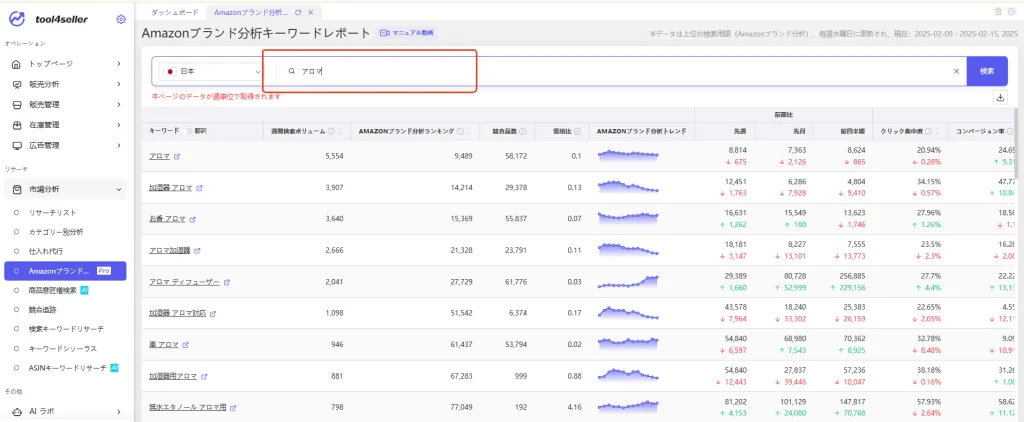The image size is (1024, 422).
Task: Show info icon for AMAZONブランド分析ランキング column
Action: (460, 131)
